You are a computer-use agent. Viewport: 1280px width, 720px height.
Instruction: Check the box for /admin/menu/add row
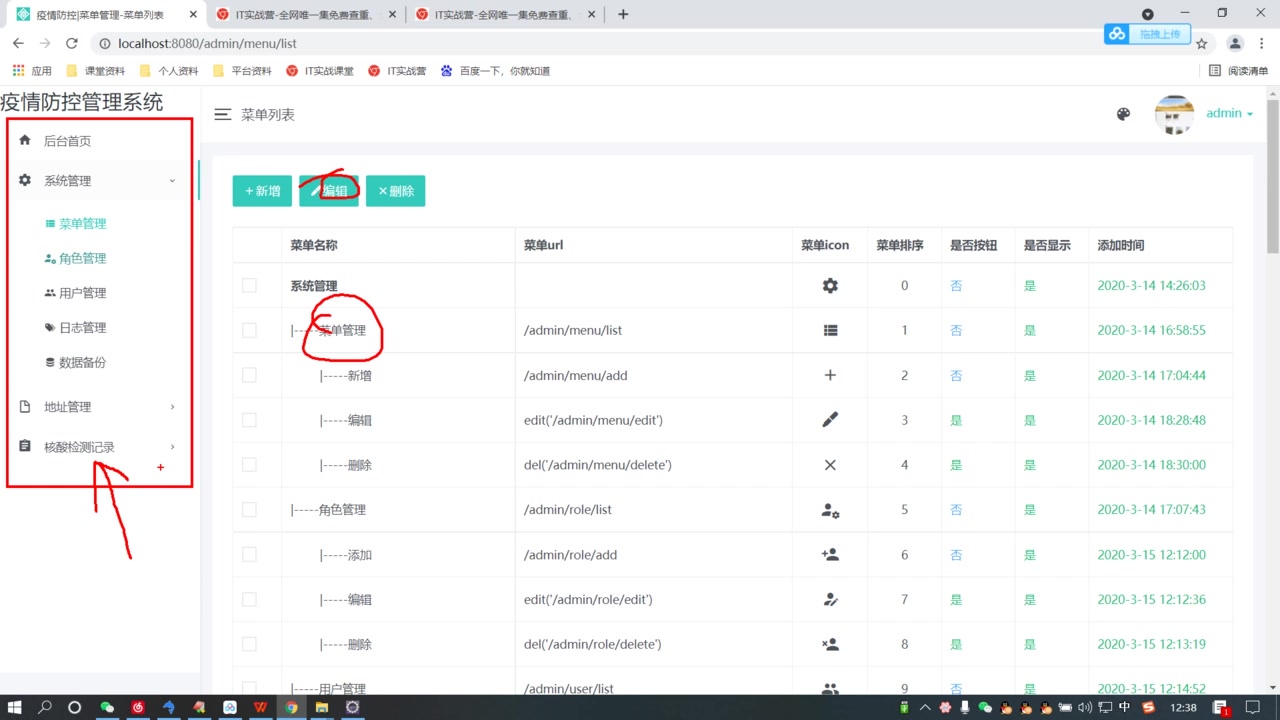[249, 375]
